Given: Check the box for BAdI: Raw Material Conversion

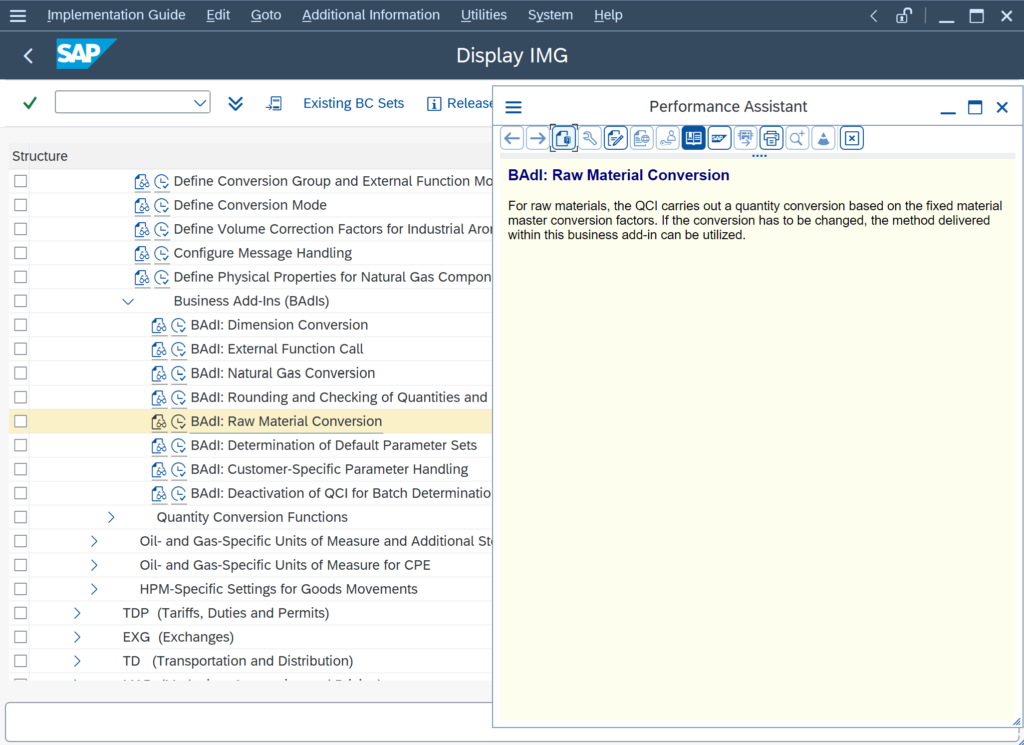Looking at the screenshot, I should 21,421.
